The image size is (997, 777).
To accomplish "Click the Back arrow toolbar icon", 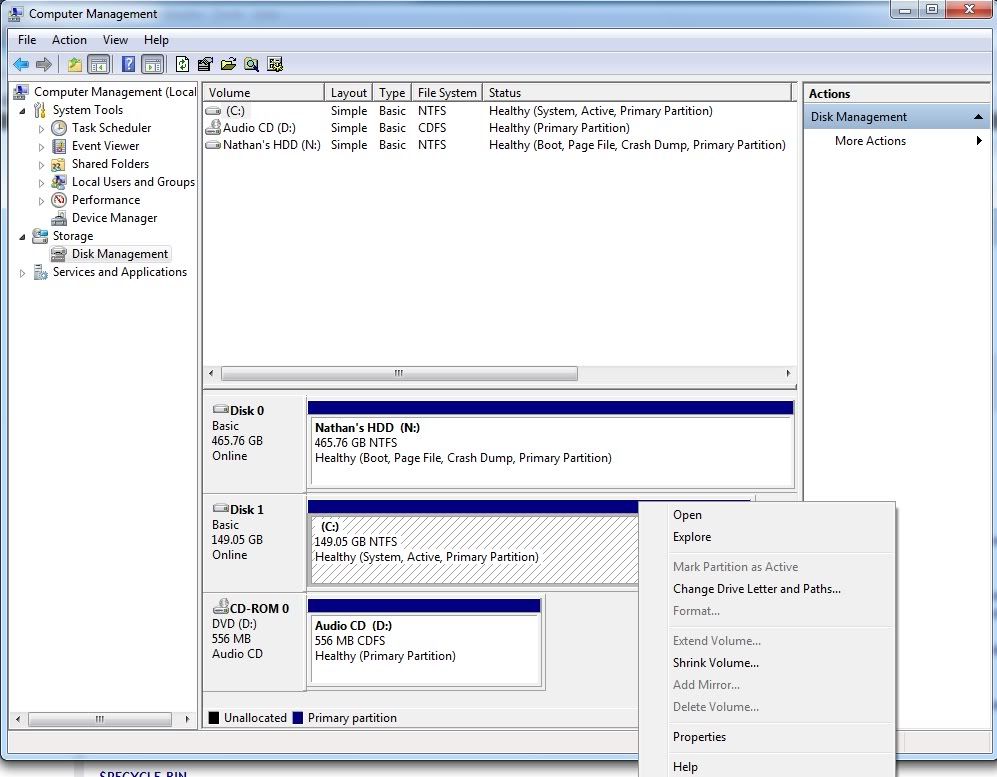I will (x=21, y=64).
